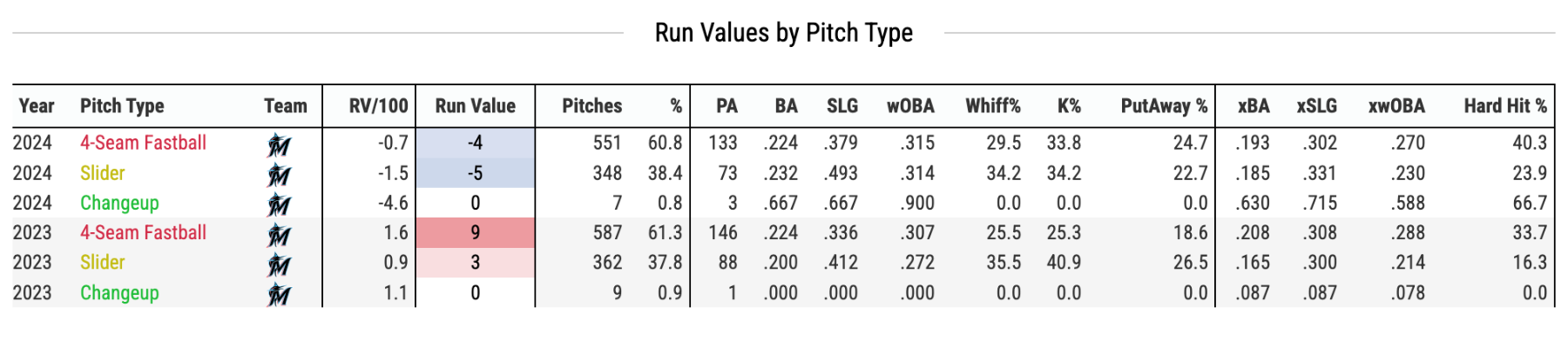This screenshot has height=341, width=1568.
Task: Click Marlins logo in 2023 Slider row
Action: pyautogui.click(x=279, y=264)
